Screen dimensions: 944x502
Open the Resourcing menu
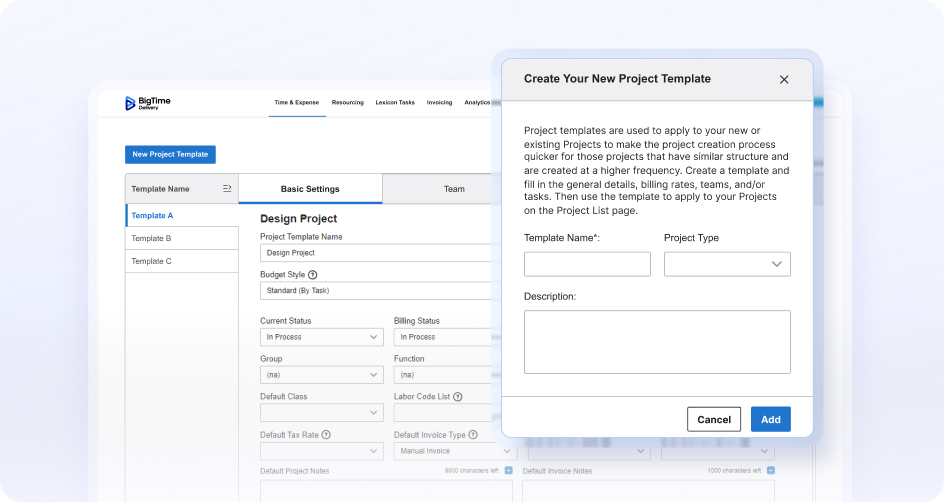(x=347, y=102)
